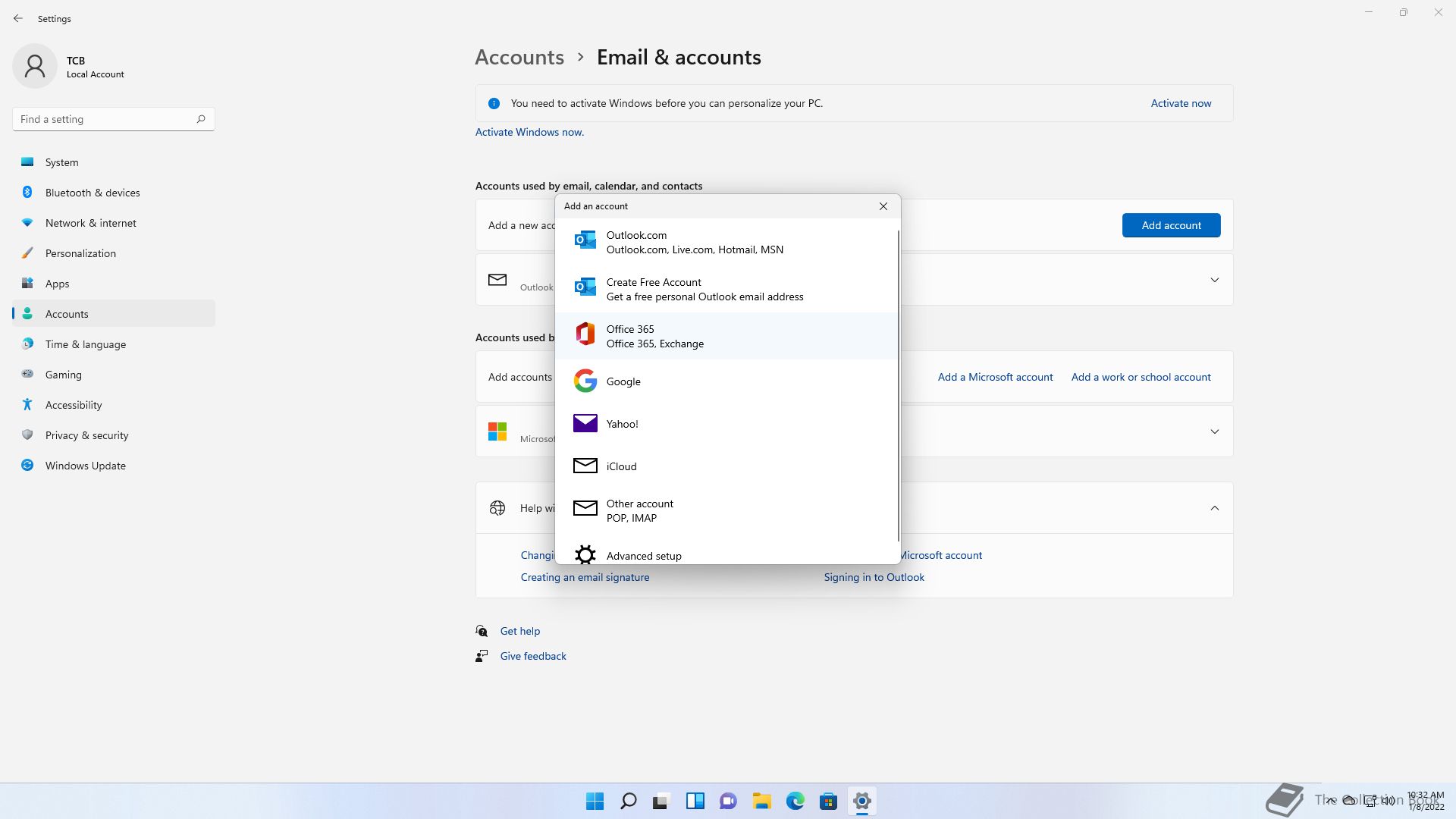Click the globe icon beside Help
The image size is (1456, 819).
(x=497, y=508)
